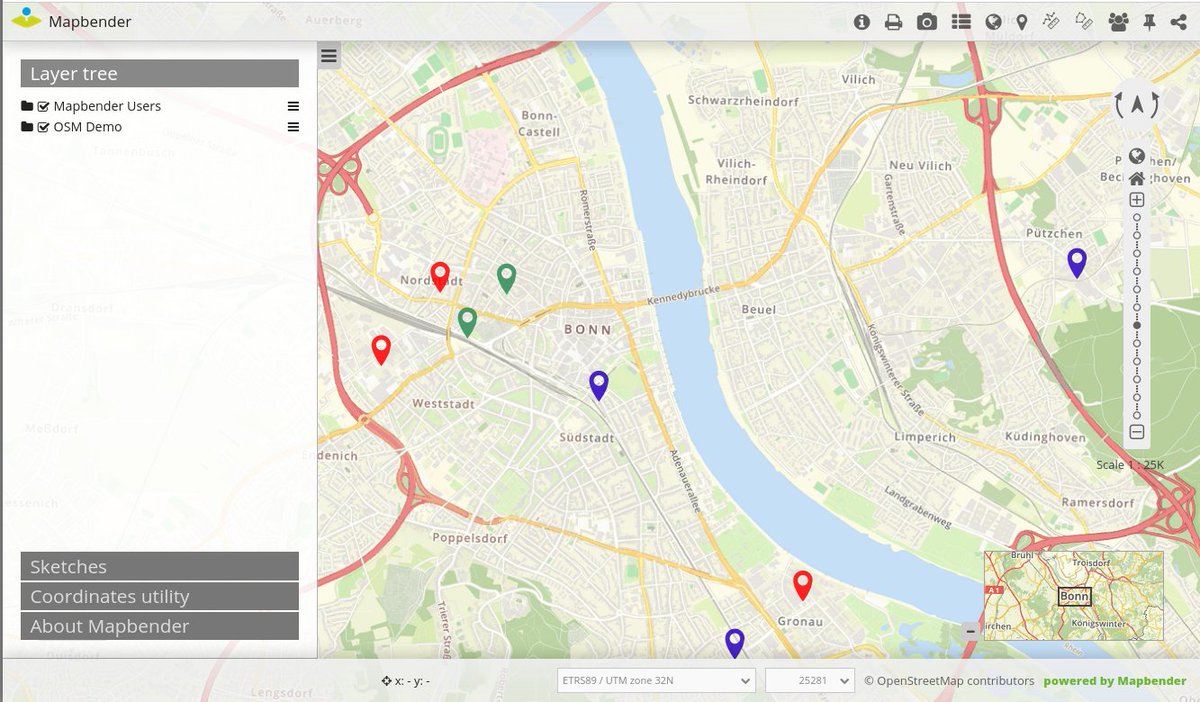Screen dimensions: 1200x702
Task: Click the green marker nearest Weststadt
Action: 467,322
